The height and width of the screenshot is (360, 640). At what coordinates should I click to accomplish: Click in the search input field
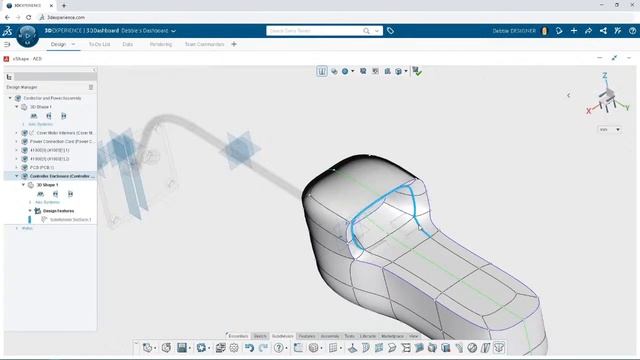click(315, 31)
